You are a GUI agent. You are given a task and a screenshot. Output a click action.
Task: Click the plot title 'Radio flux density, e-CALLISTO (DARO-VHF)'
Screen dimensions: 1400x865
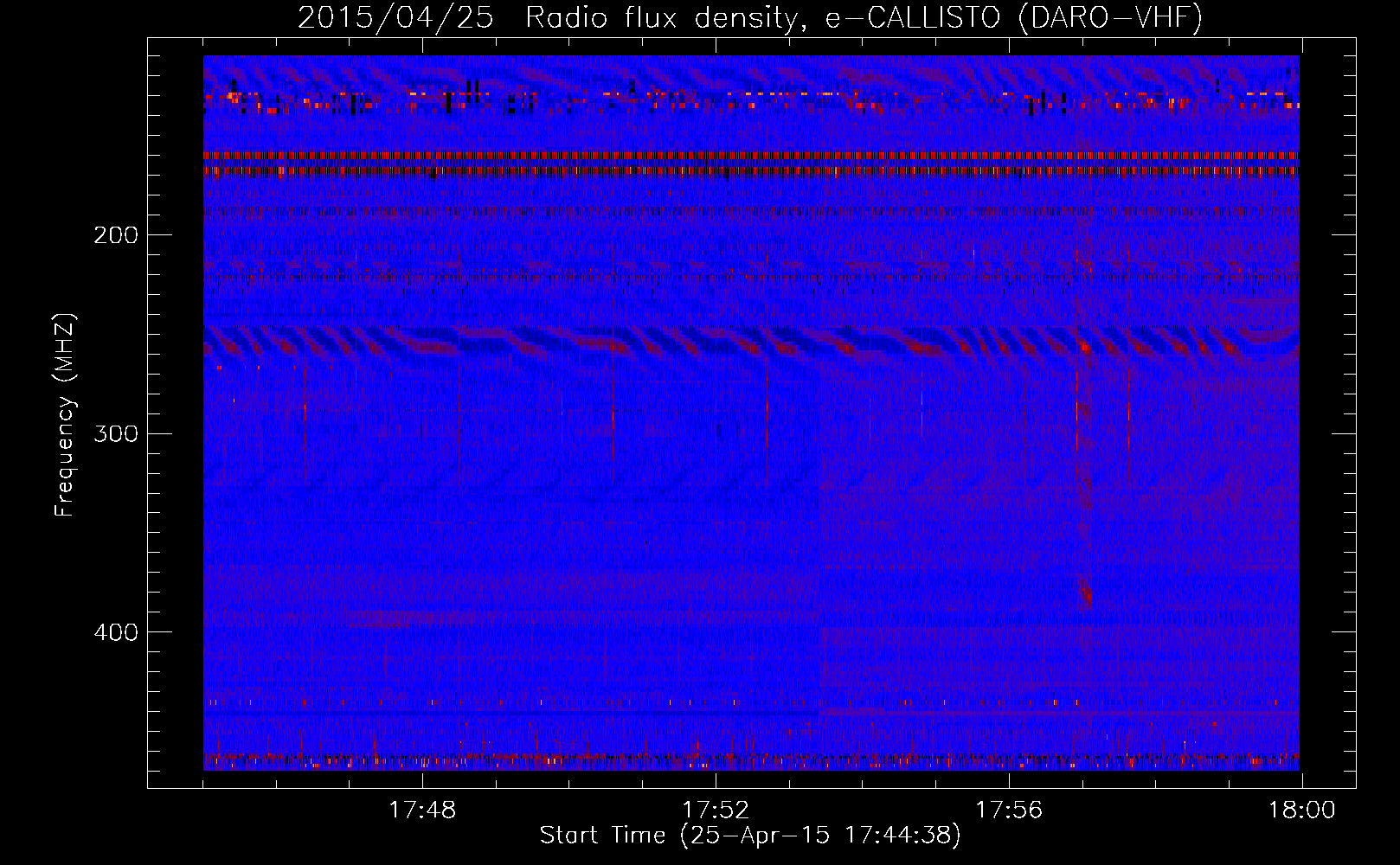tap(864, 17)
